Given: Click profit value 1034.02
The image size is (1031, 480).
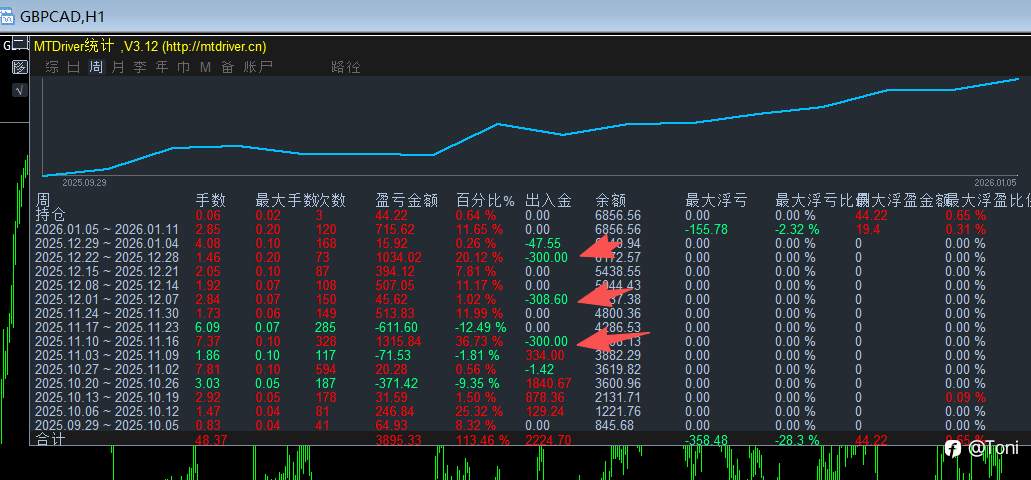Looking at the screenshot, I should (x=398, y=257).
